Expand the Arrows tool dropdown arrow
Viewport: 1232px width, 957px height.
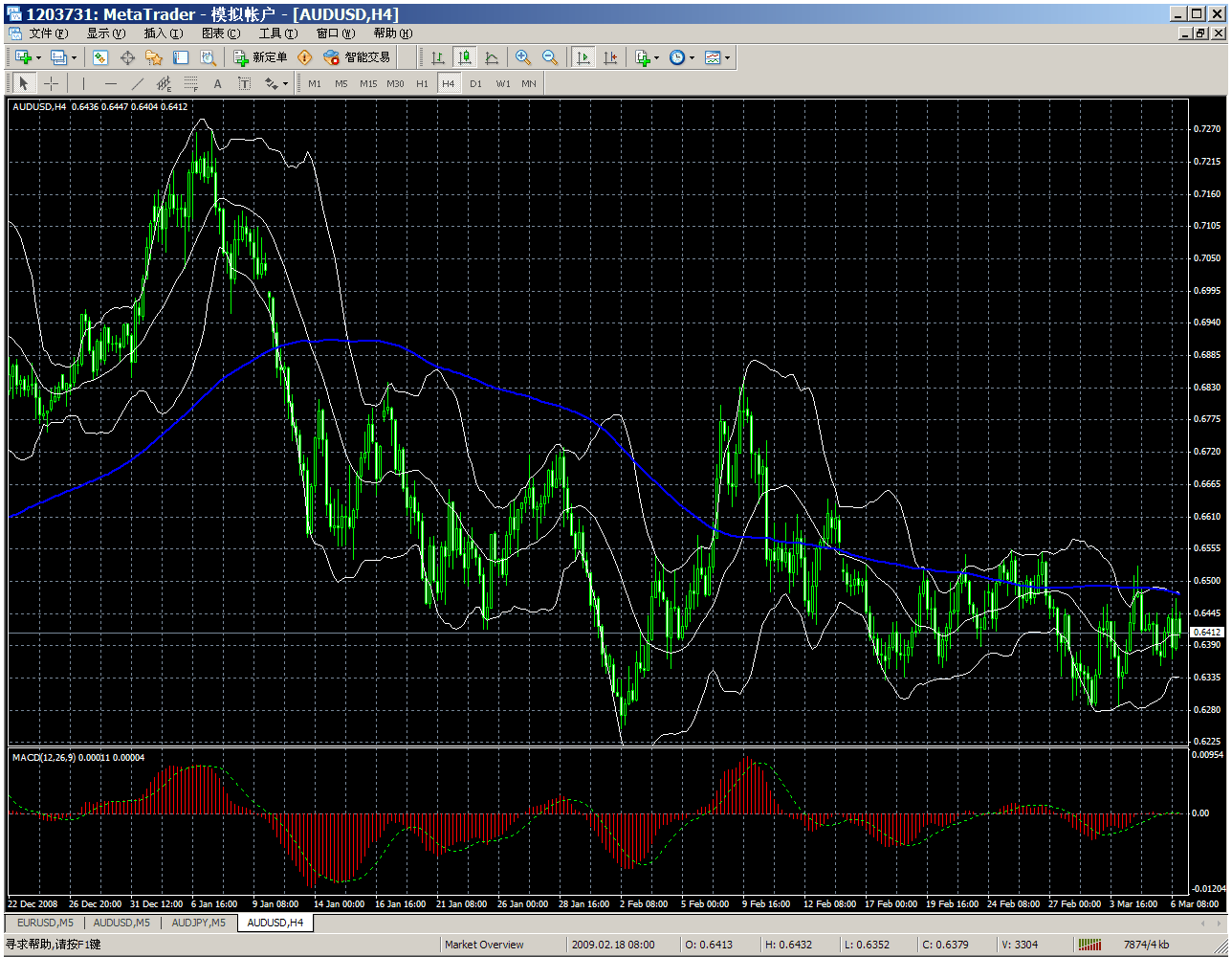(x=285, y=83)
